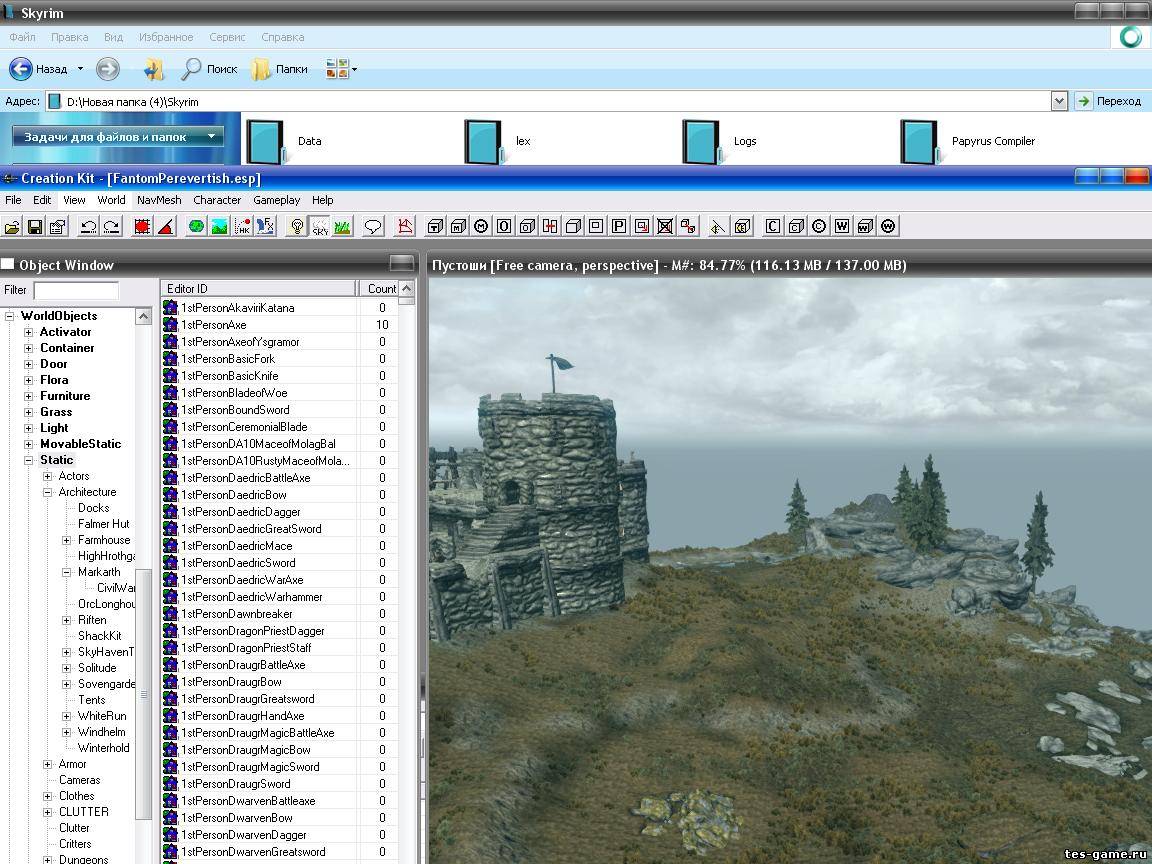The image size is (1152, 864).
Task: Click the cube W toolbar icon
Action: 865,227
